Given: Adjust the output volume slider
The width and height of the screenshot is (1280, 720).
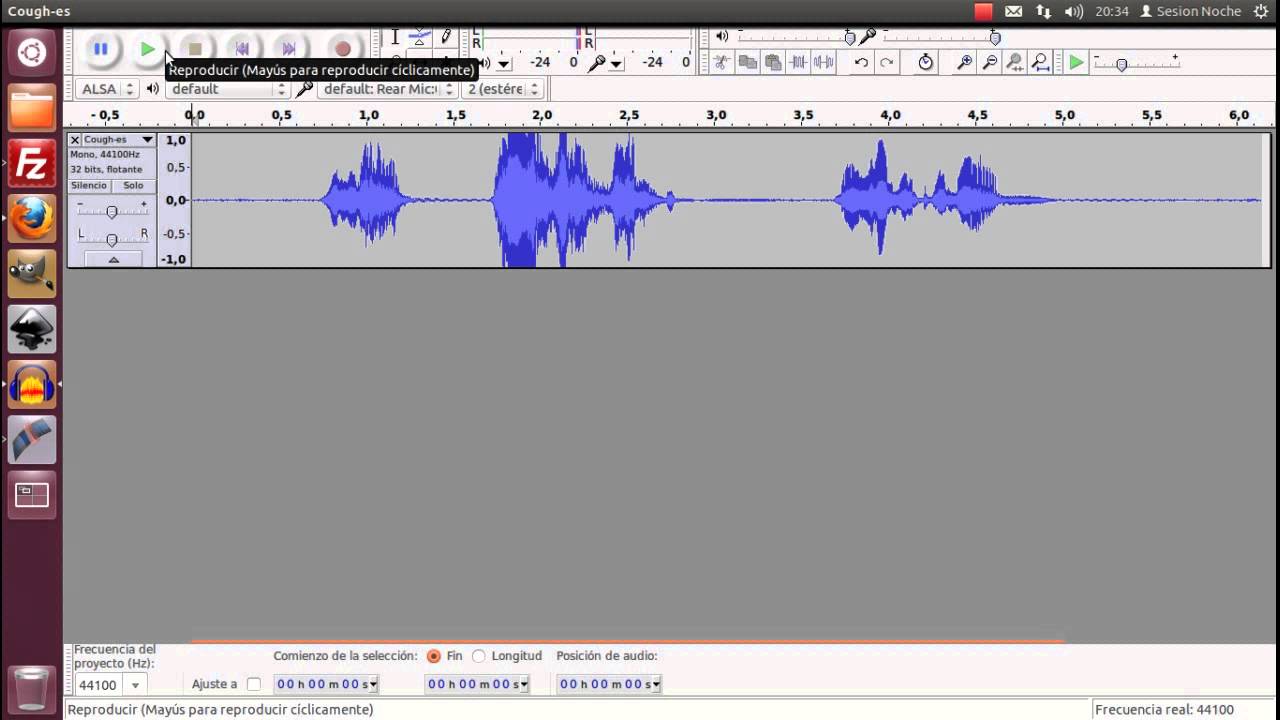Looking at the screenshot, I should (x=795, y=37).
